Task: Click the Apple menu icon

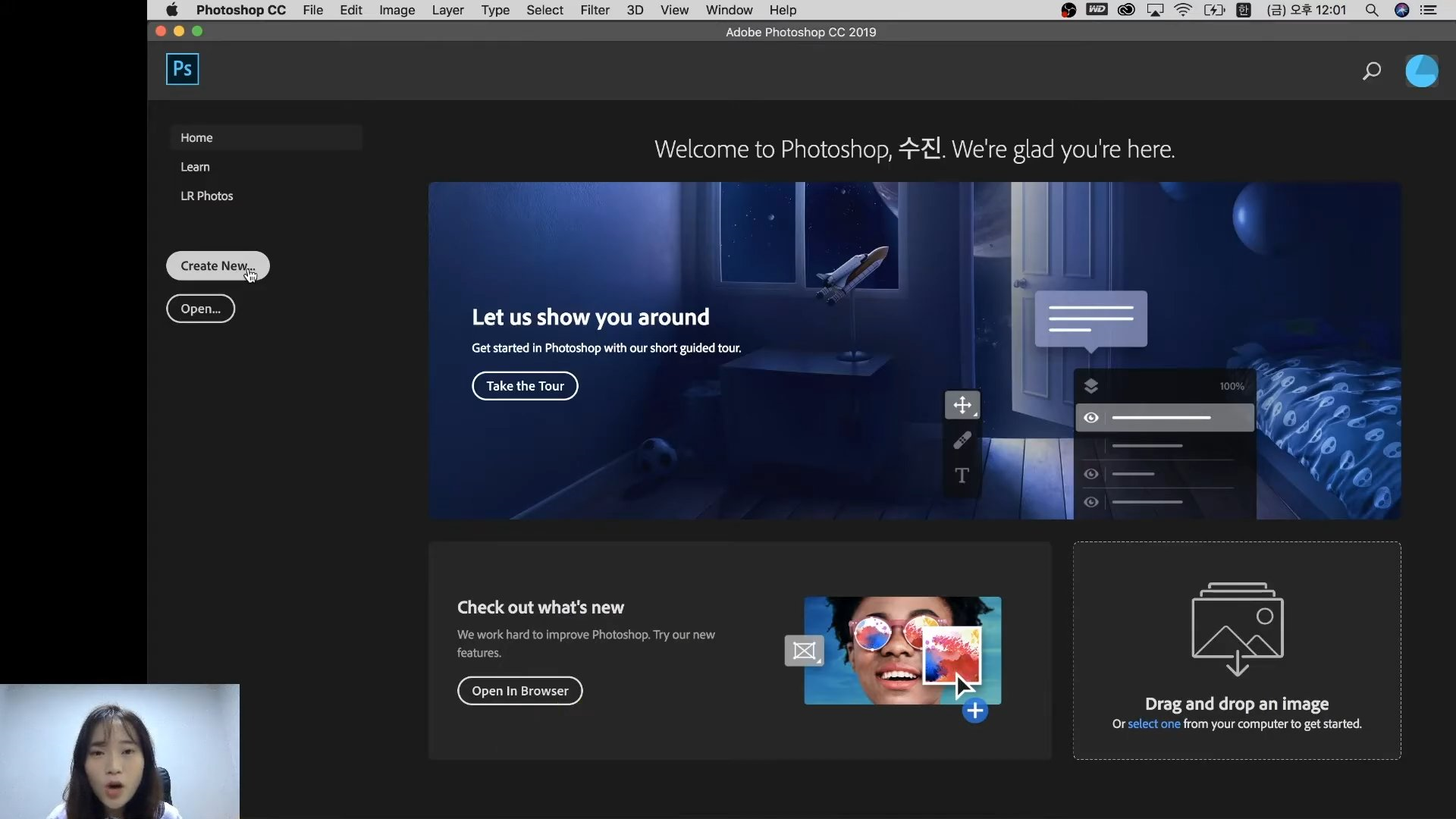Action: point(172,10)
